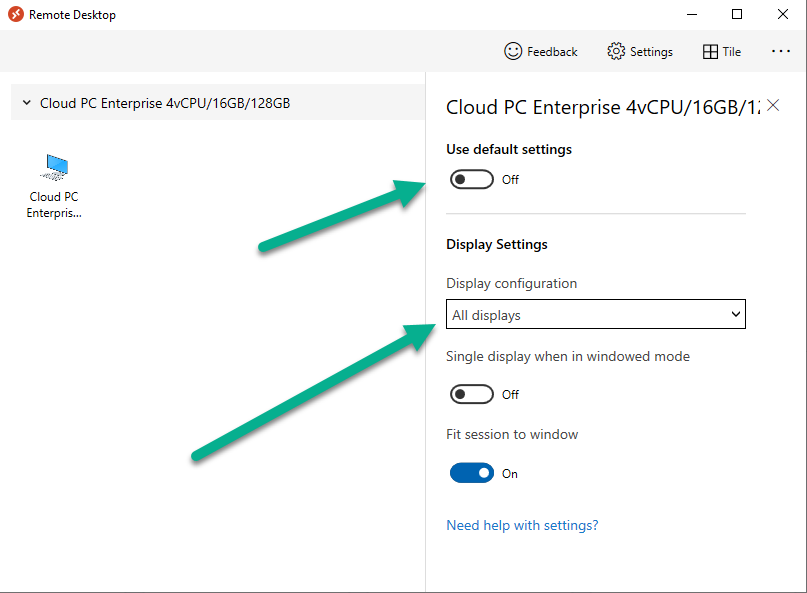The image size is (807, 593).
Task: Open Need help with settings link
Action: click(522, 525)
